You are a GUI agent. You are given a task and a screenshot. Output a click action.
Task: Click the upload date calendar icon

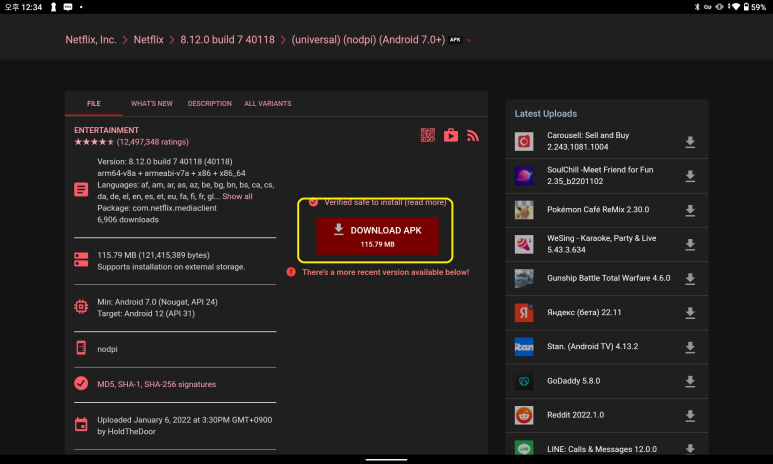pyautogui.click(x=81, y=424)
